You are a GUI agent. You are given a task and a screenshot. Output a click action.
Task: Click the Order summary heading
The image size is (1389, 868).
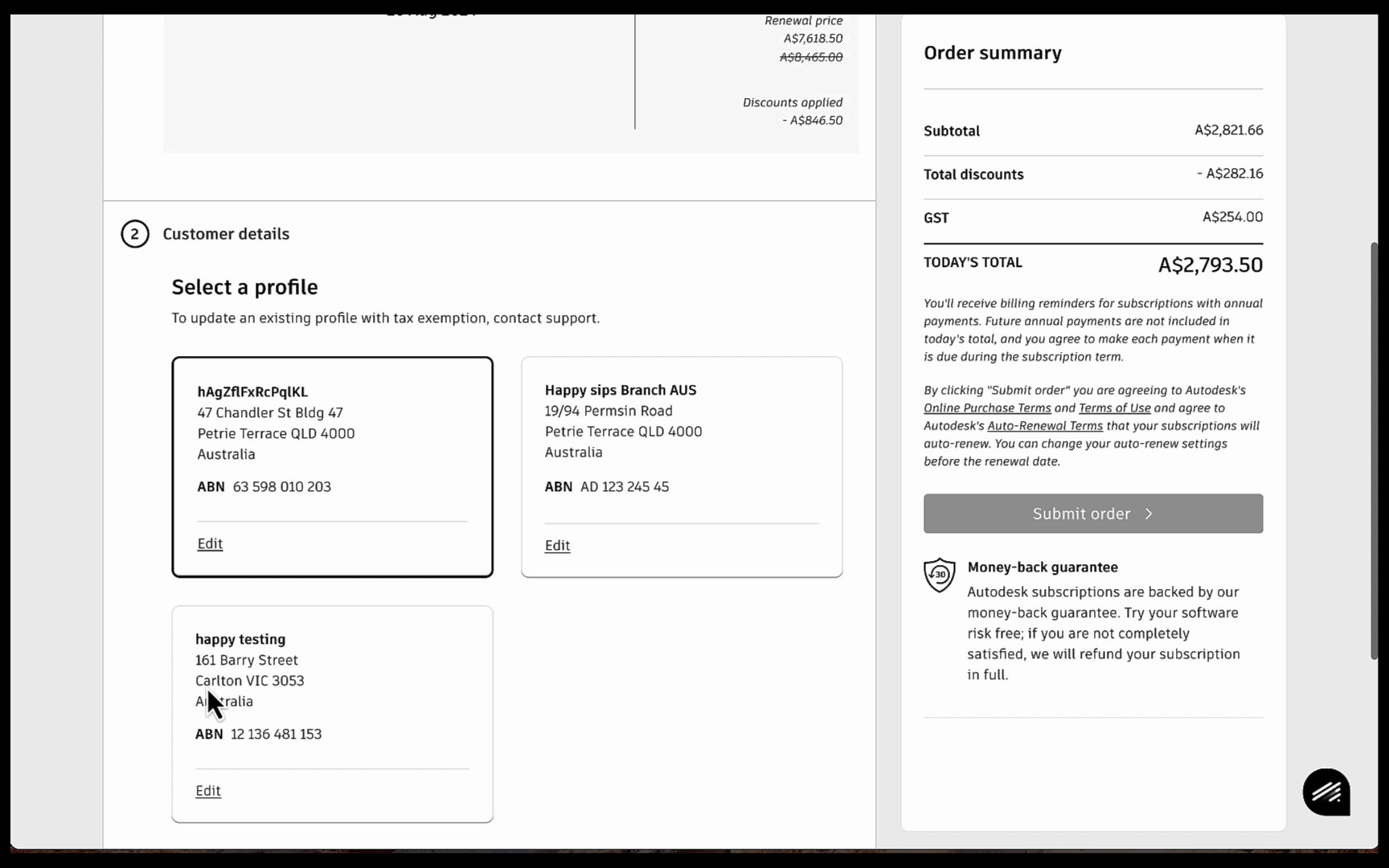point(992,52)
